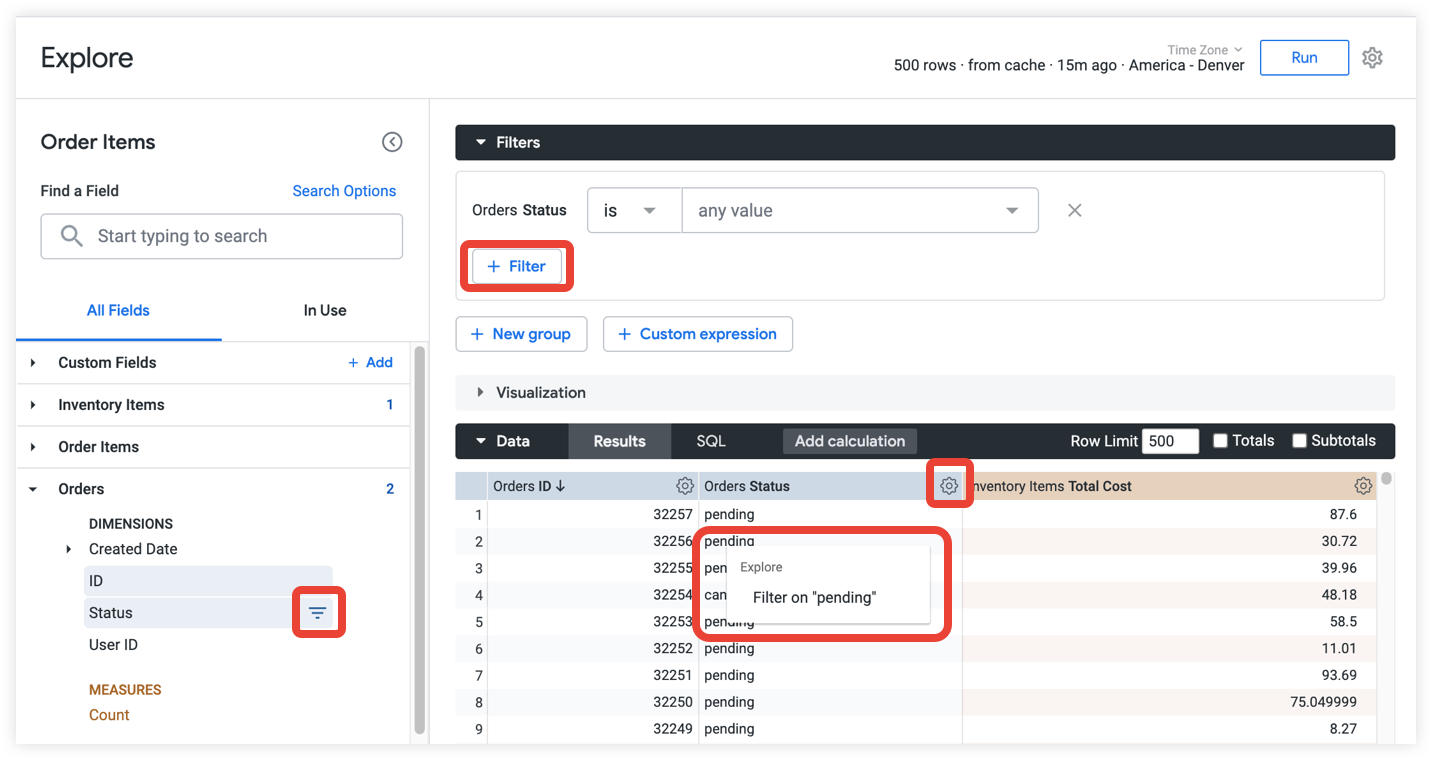1432x760 pixels.
Task: Click the plus Add custom fields link
Action: [370, 363]
